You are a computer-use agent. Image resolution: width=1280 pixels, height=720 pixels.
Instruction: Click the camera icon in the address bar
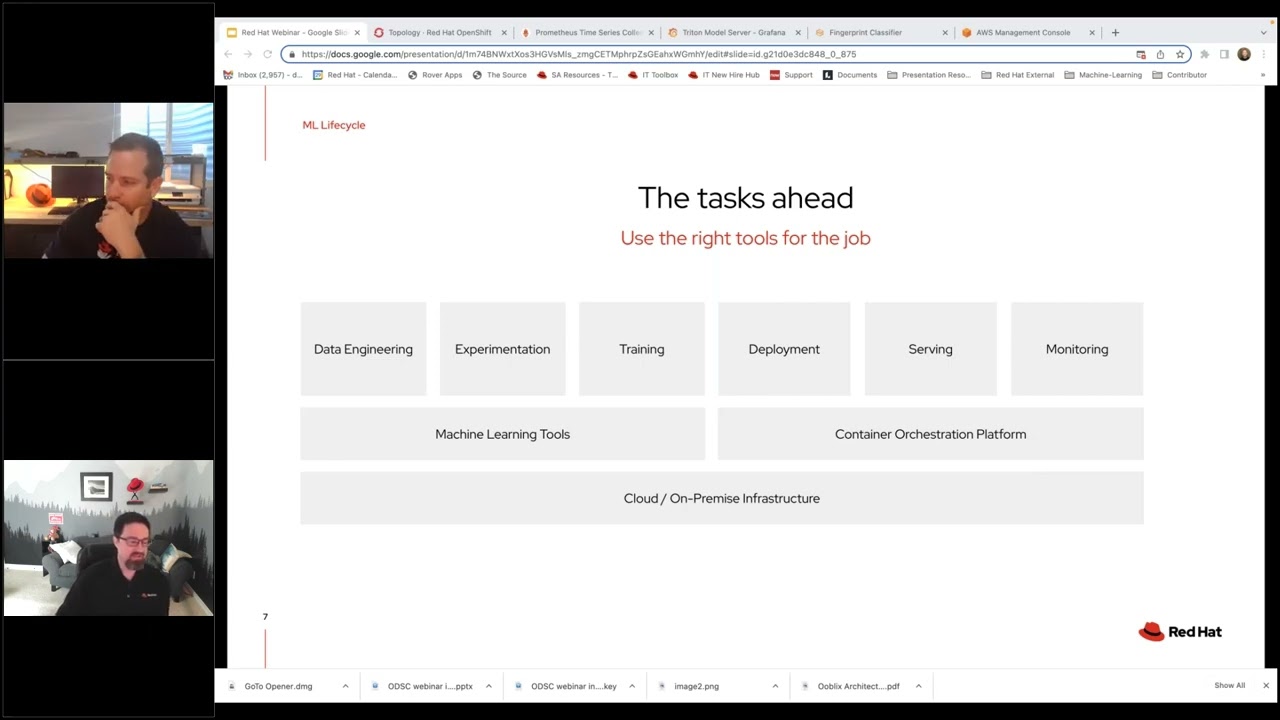pos(1141,54)
